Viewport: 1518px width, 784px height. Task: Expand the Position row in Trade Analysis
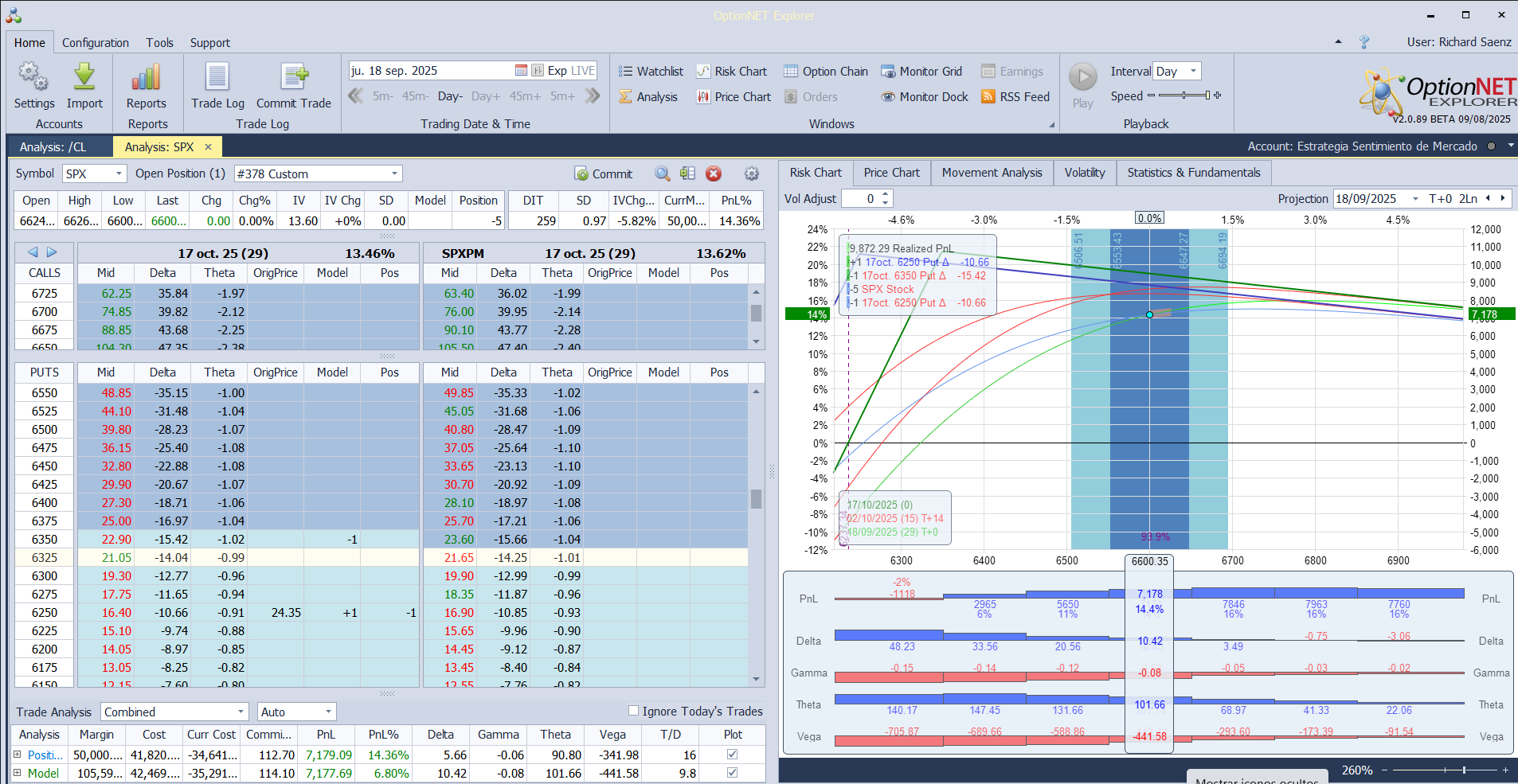click(x=18, y=755)
